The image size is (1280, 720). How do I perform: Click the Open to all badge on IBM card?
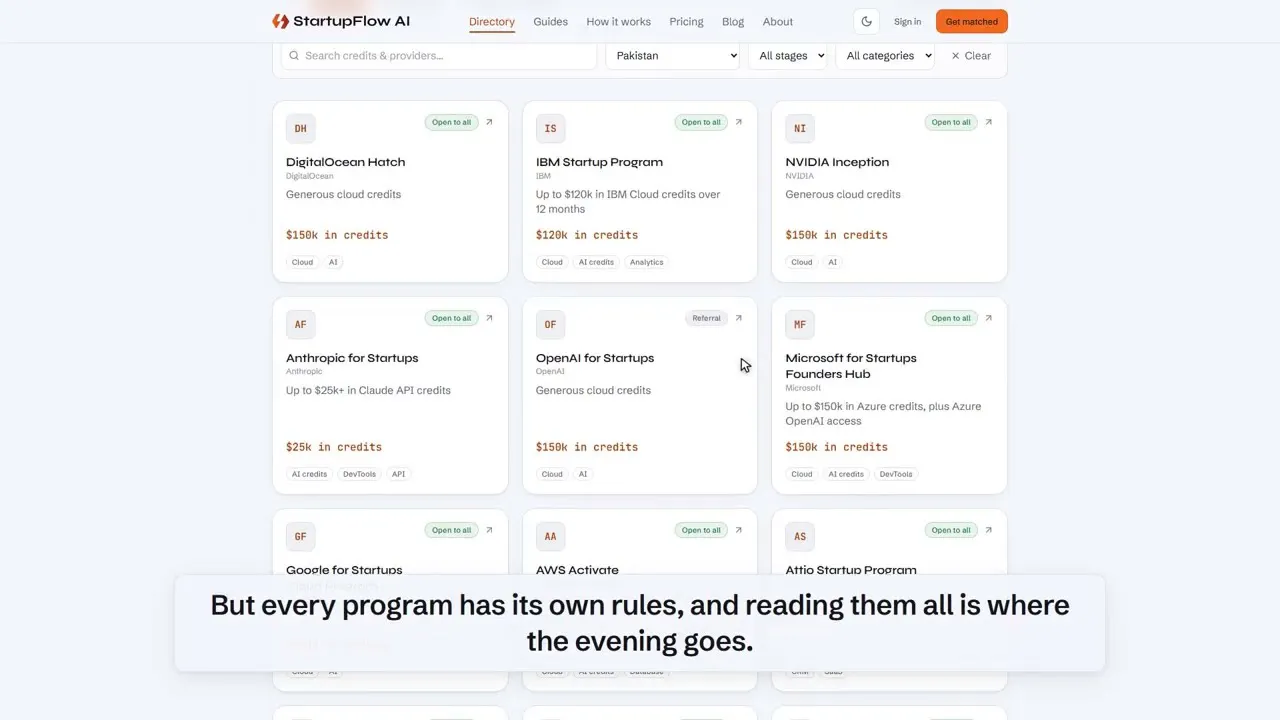pyautogui.click(x=701, y=122)
